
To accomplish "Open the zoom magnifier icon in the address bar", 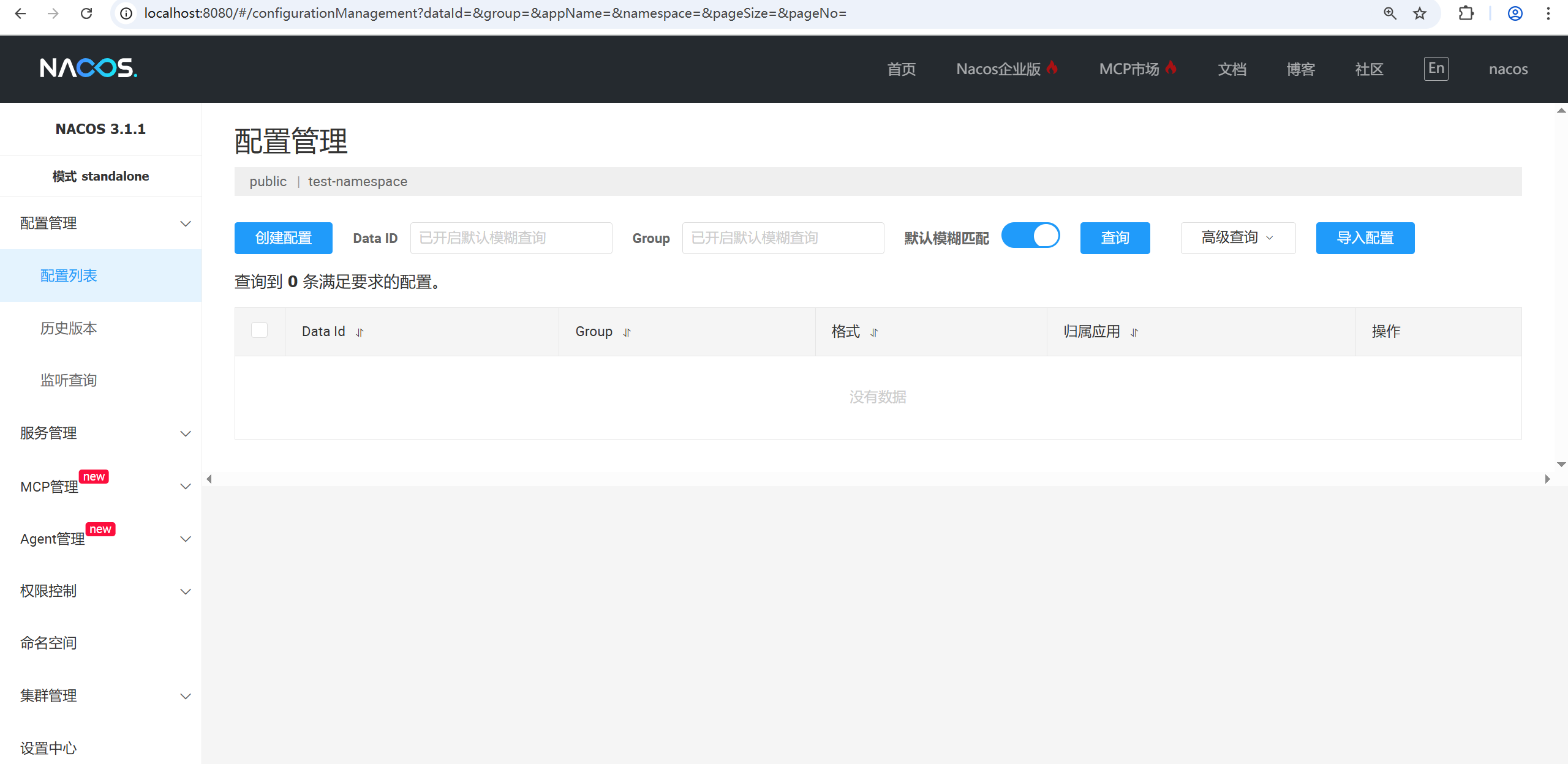I will (x=1390, y=13).
